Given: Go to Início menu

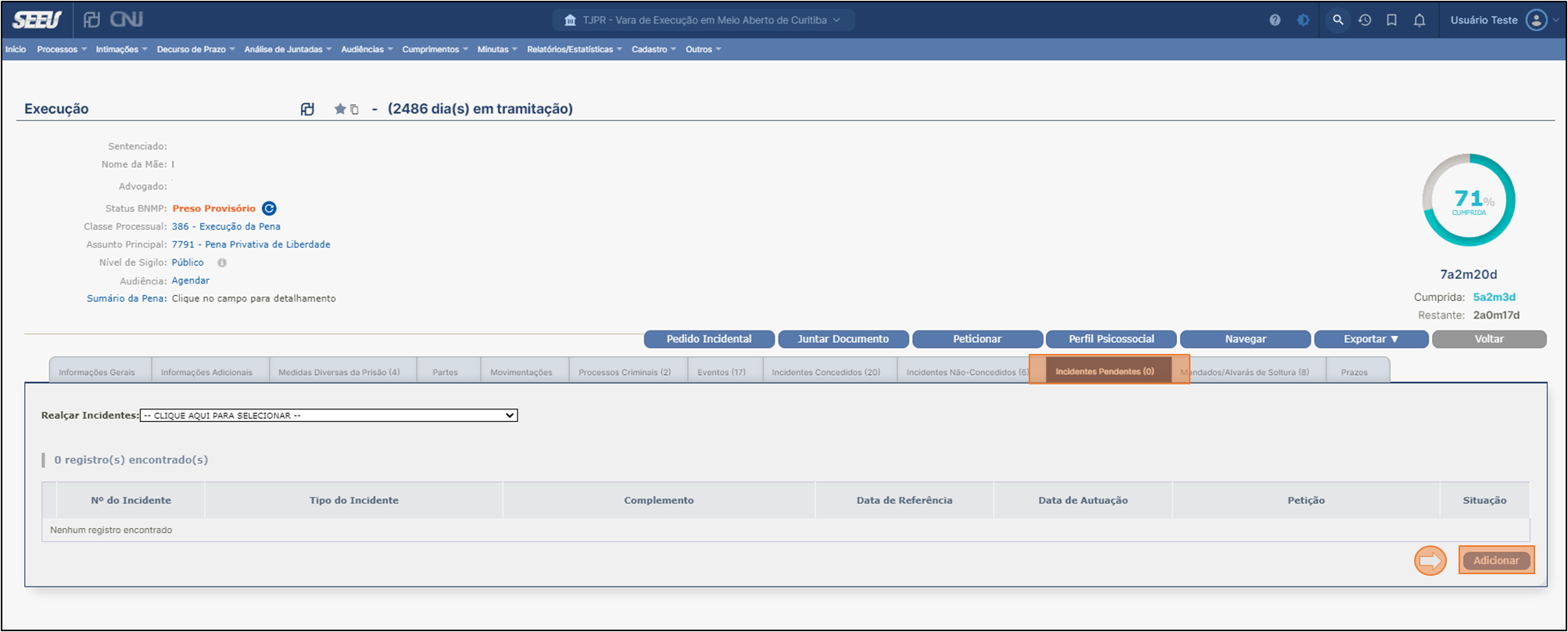Looking at the screenshot, I should click(16, 49).
